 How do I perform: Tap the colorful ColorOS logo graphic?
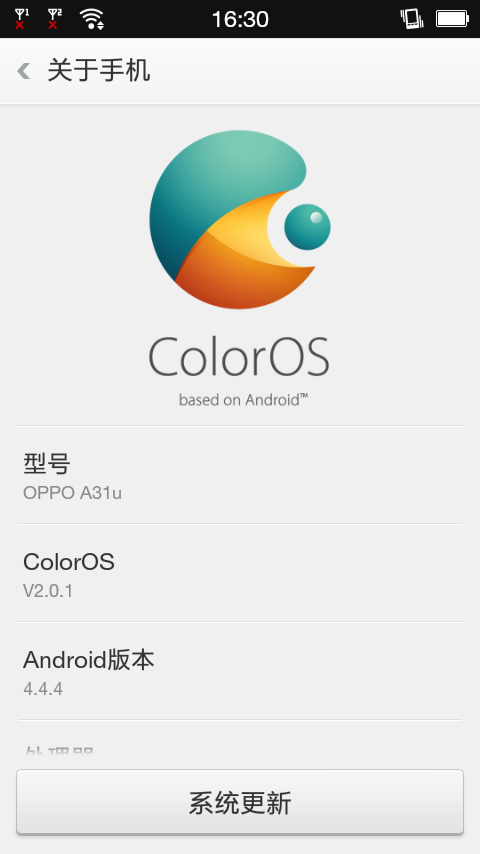pyautogui.click(x=240, y=219)
